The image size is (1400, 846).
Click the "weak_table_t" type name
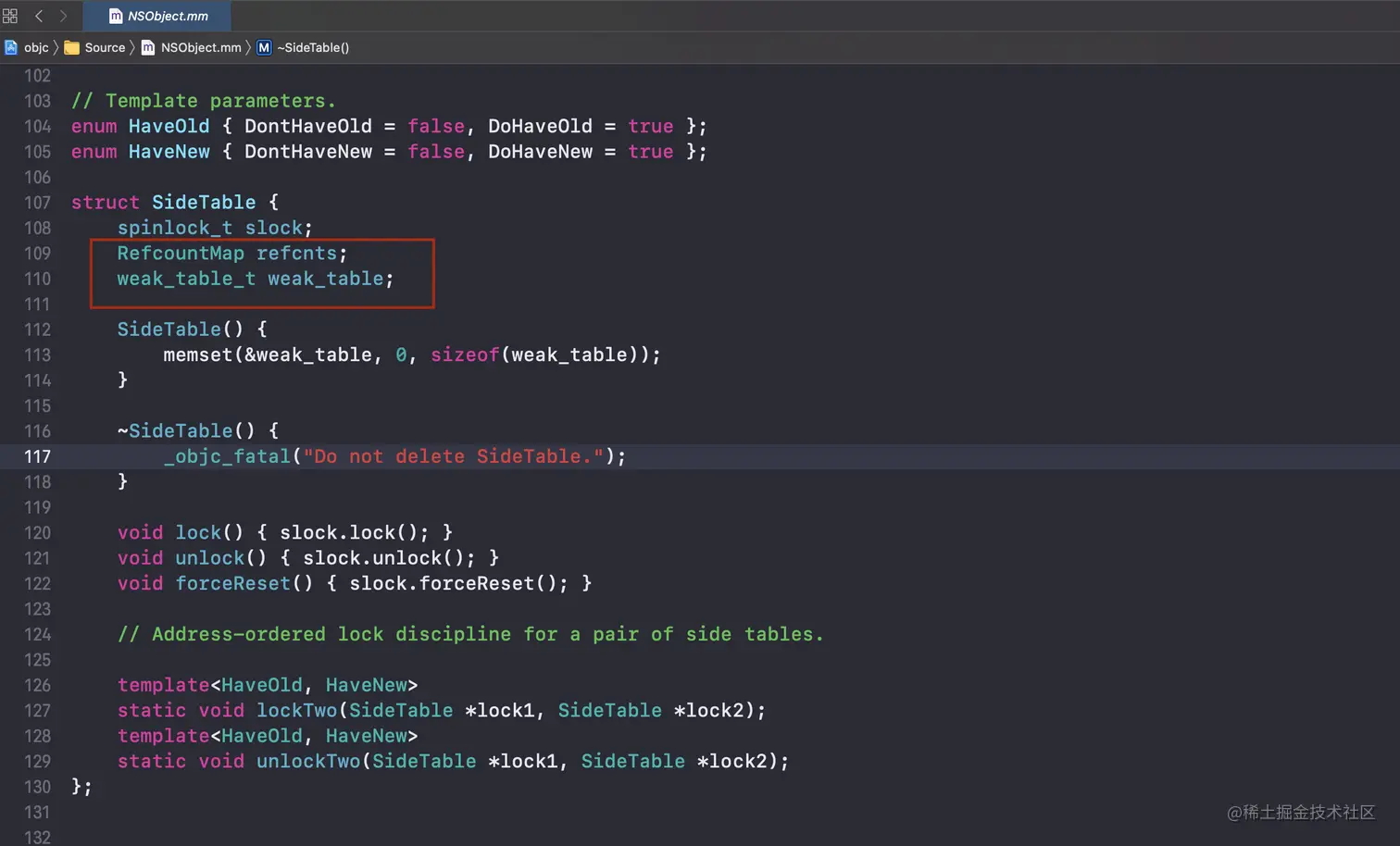coord(186,279)
